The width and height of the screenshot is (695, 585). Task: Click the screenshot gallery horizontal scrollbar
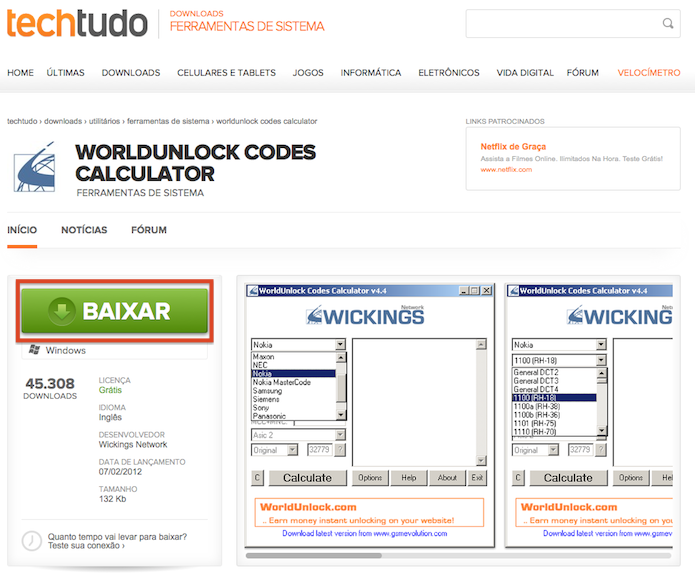coord(314,555)
